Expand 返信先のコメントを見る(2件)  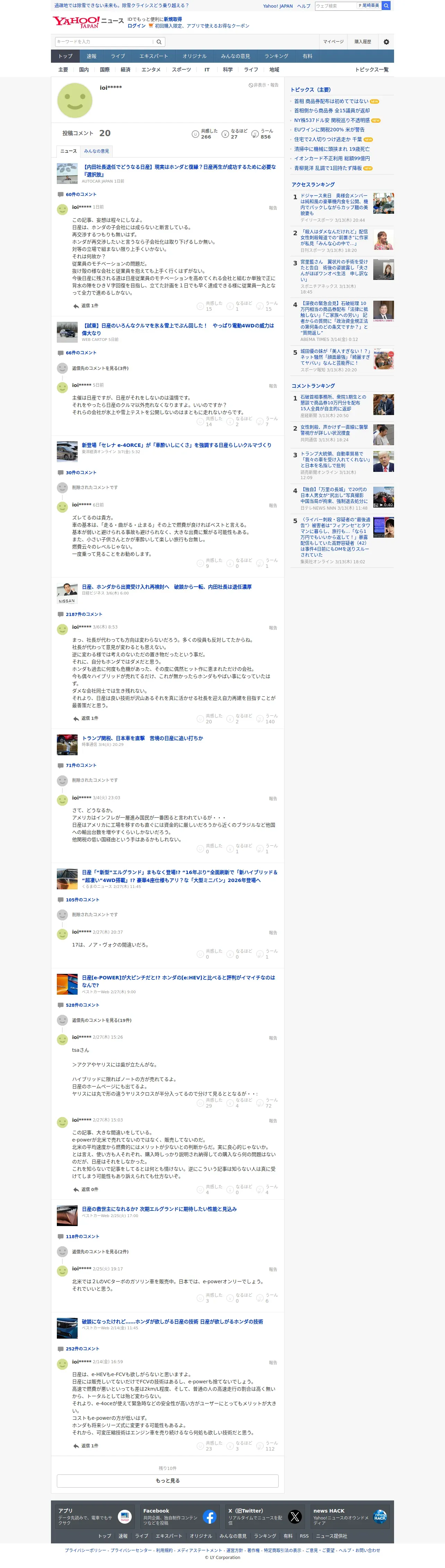100,1251
